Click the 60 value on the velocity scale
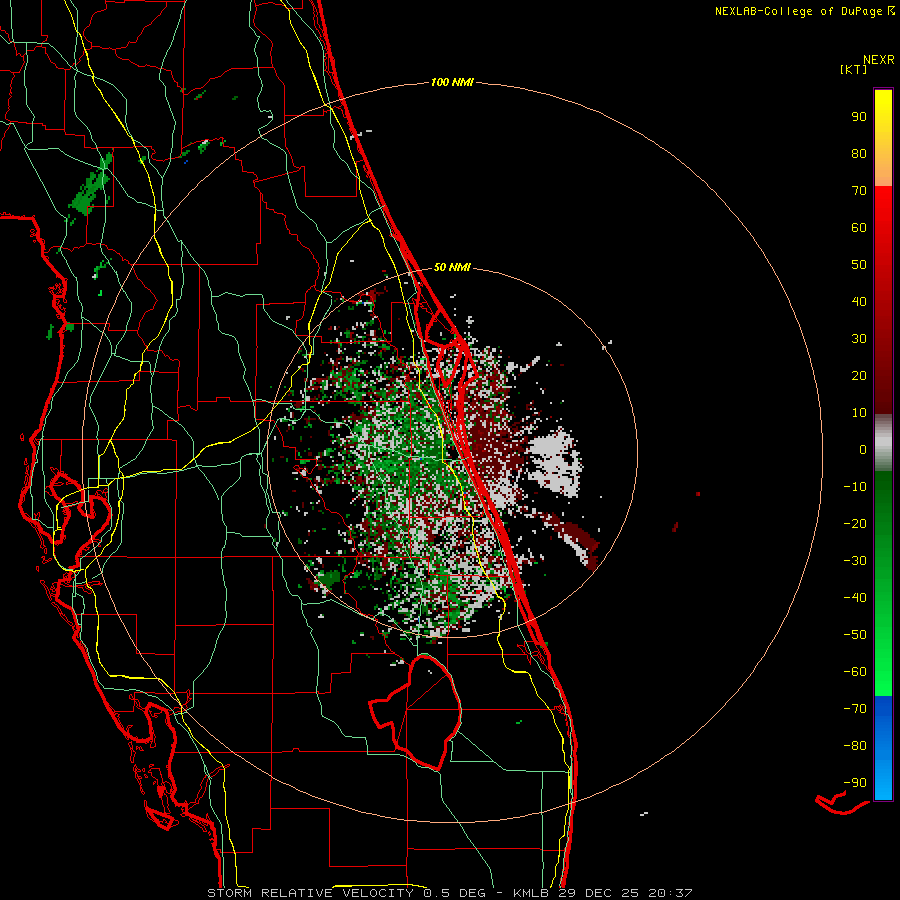 coord(859,227)
